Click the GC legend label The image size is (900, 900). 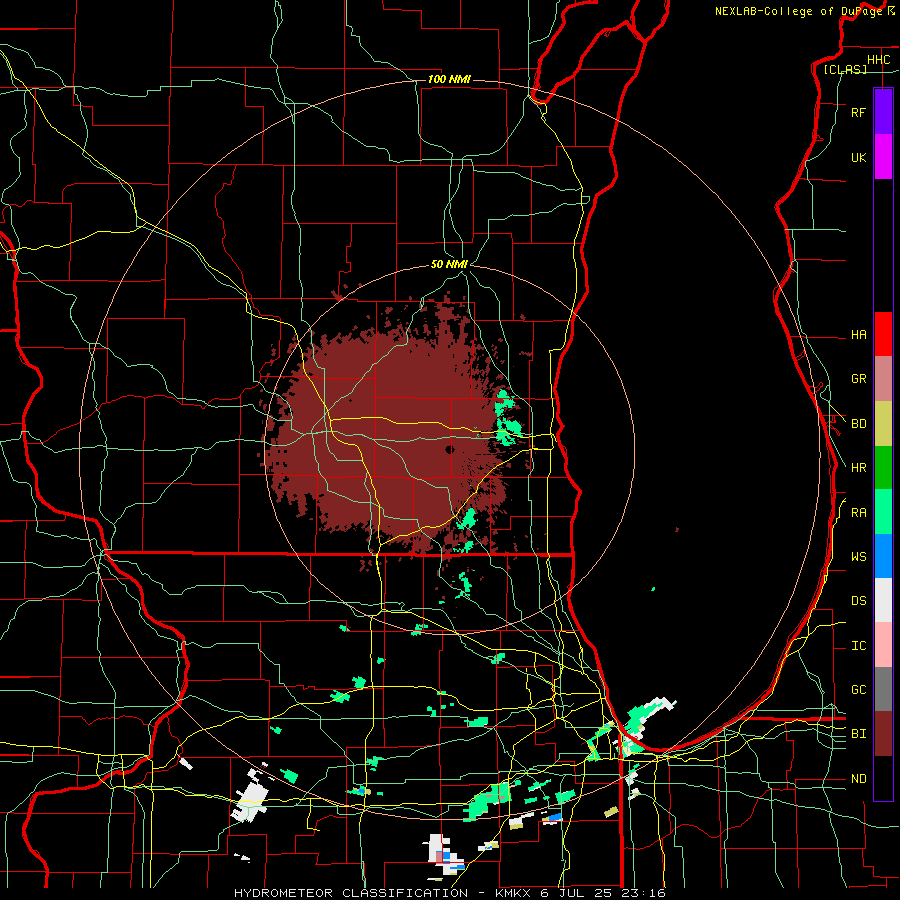858,690
